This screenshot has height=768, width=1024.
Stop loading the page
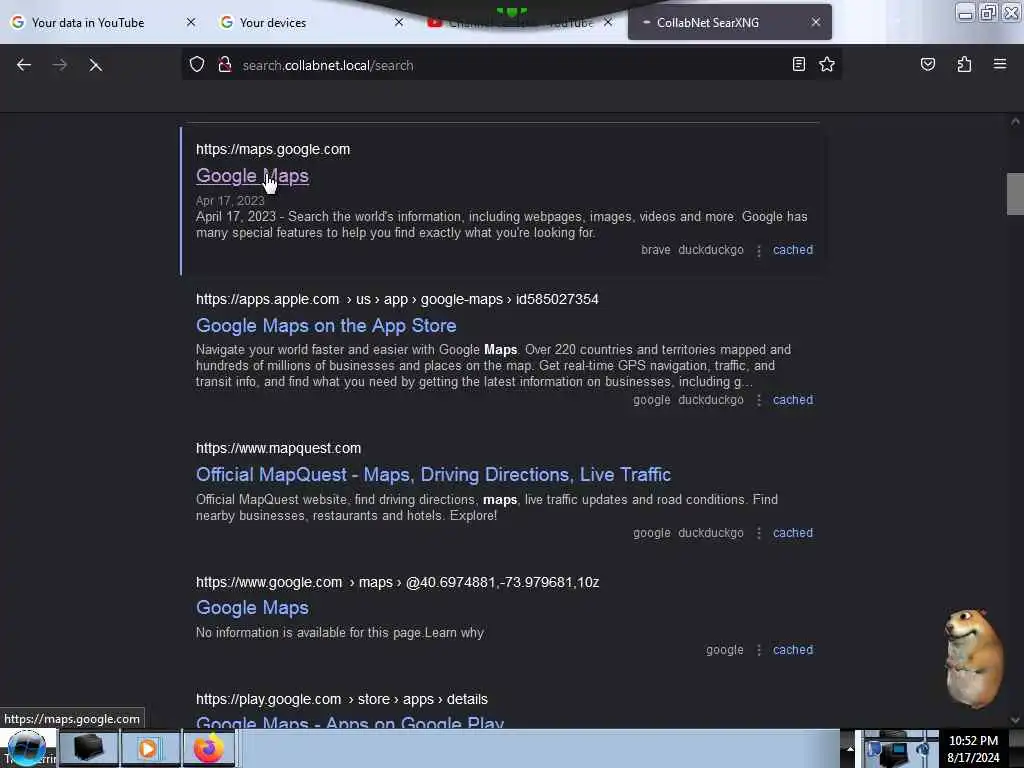tap(95, 65)
